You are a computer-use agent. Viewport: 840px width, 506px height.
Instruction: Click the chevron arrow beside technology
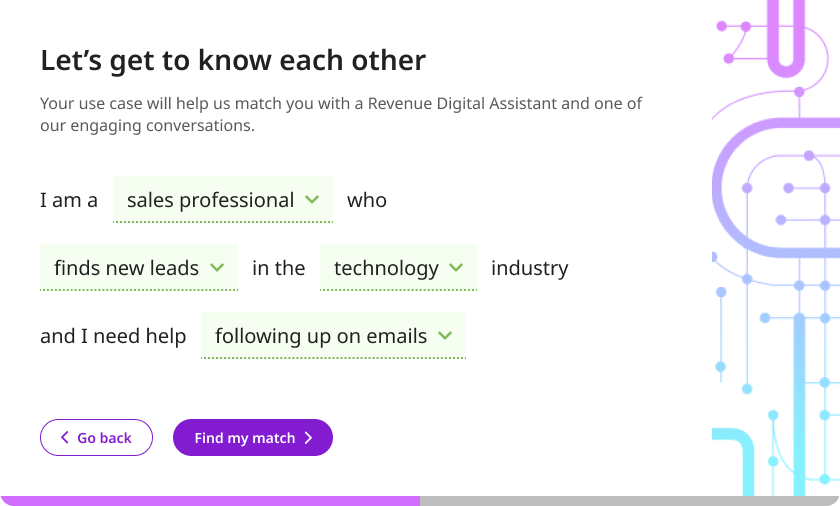coord(456,267)
